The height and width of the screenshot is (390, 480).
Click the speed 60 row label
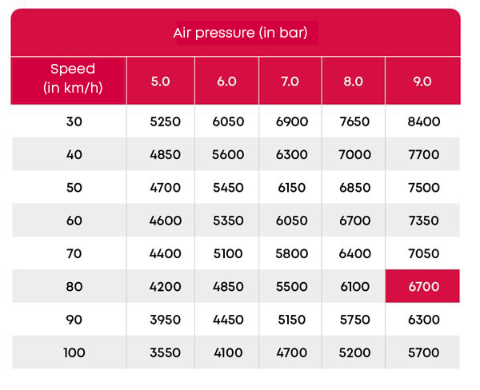(74, 220)
